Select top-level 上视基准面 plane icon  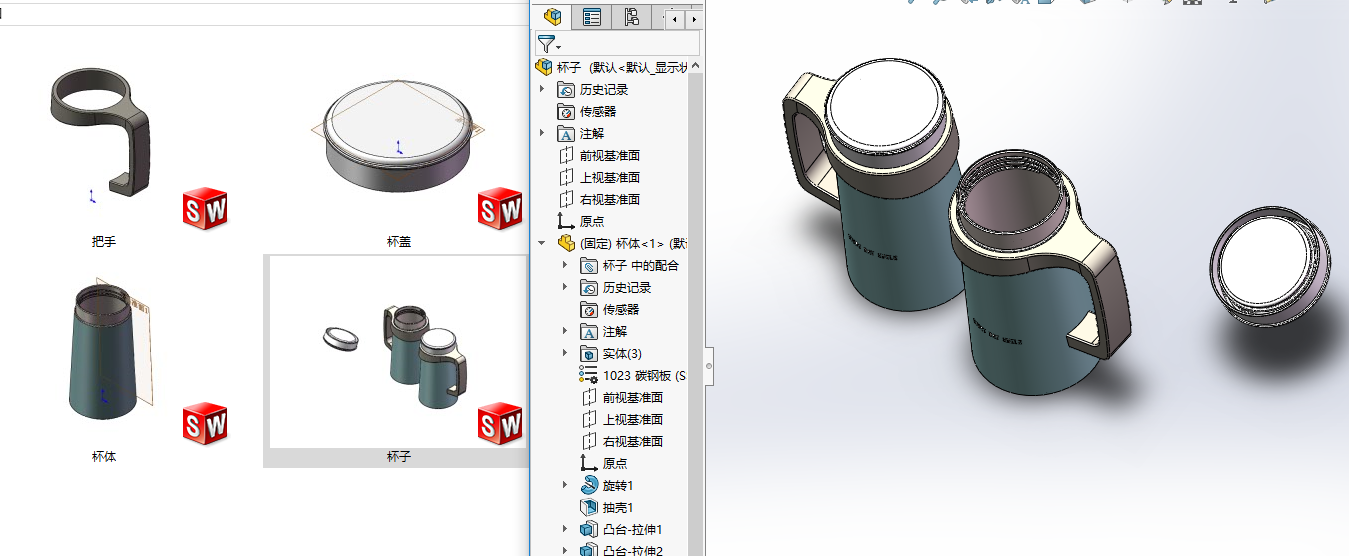click(566, 177)
